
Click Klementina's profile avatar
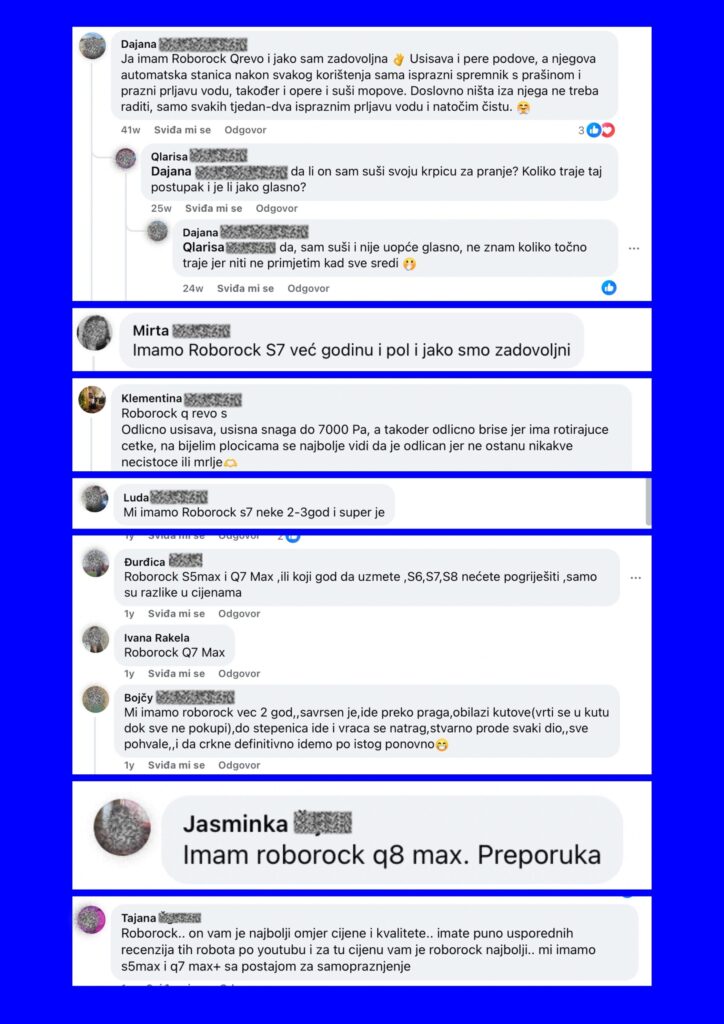coord(92,399)
